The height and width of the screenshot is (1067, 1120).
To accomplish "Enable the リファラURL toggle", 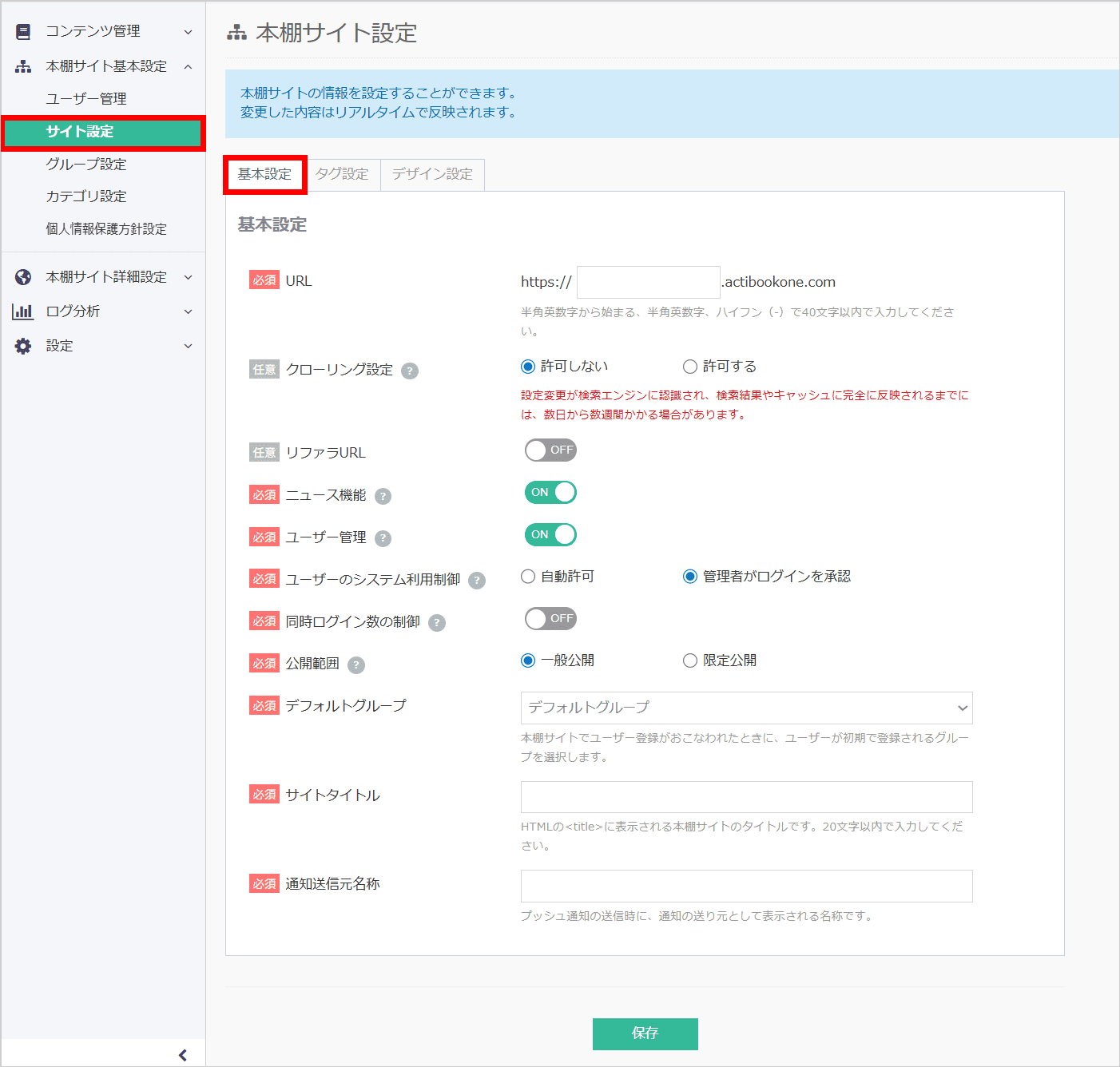I will coord(550,450).
